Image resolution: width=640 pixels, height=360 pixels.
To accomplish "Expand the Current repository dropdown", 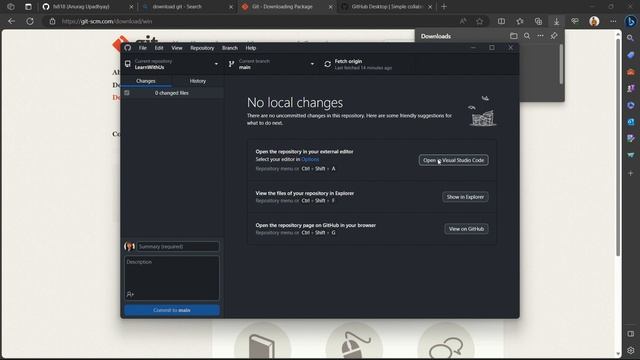I will point(172,64).
